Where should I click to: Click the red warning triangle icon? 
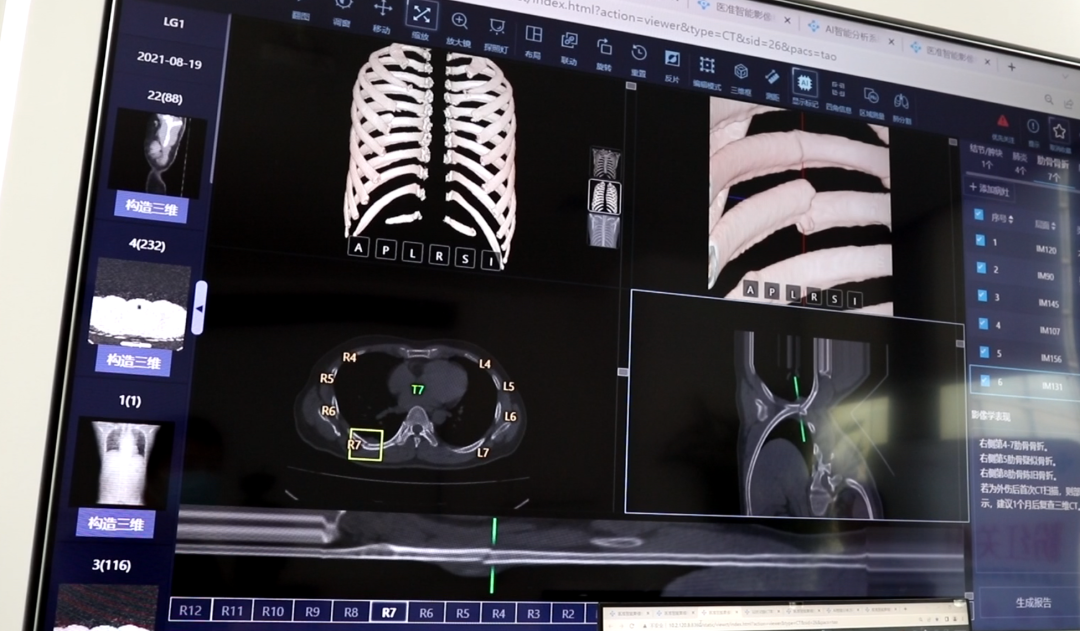click(1002, 122)
